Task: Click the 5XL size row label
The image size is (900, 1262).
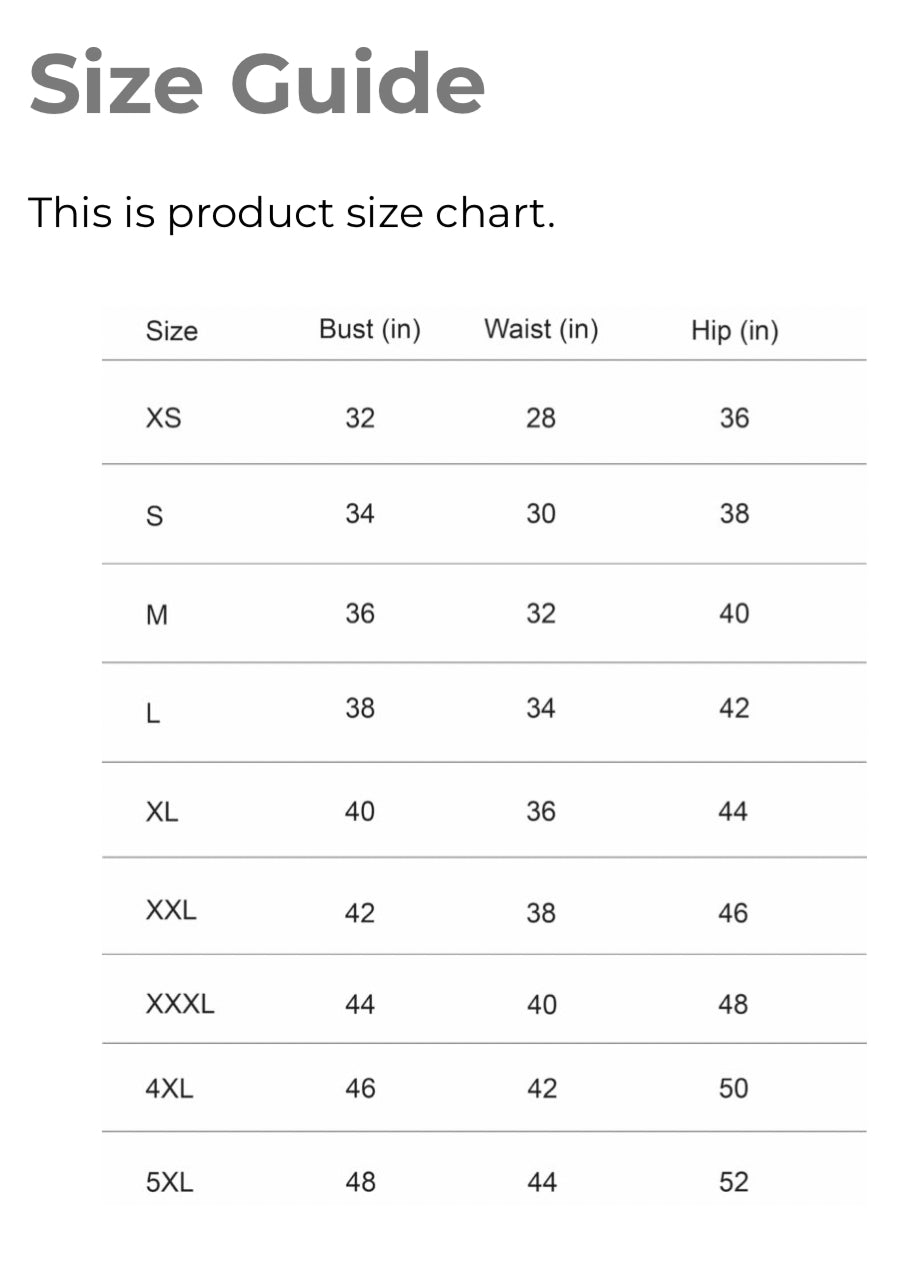Action: [169, 1183]
